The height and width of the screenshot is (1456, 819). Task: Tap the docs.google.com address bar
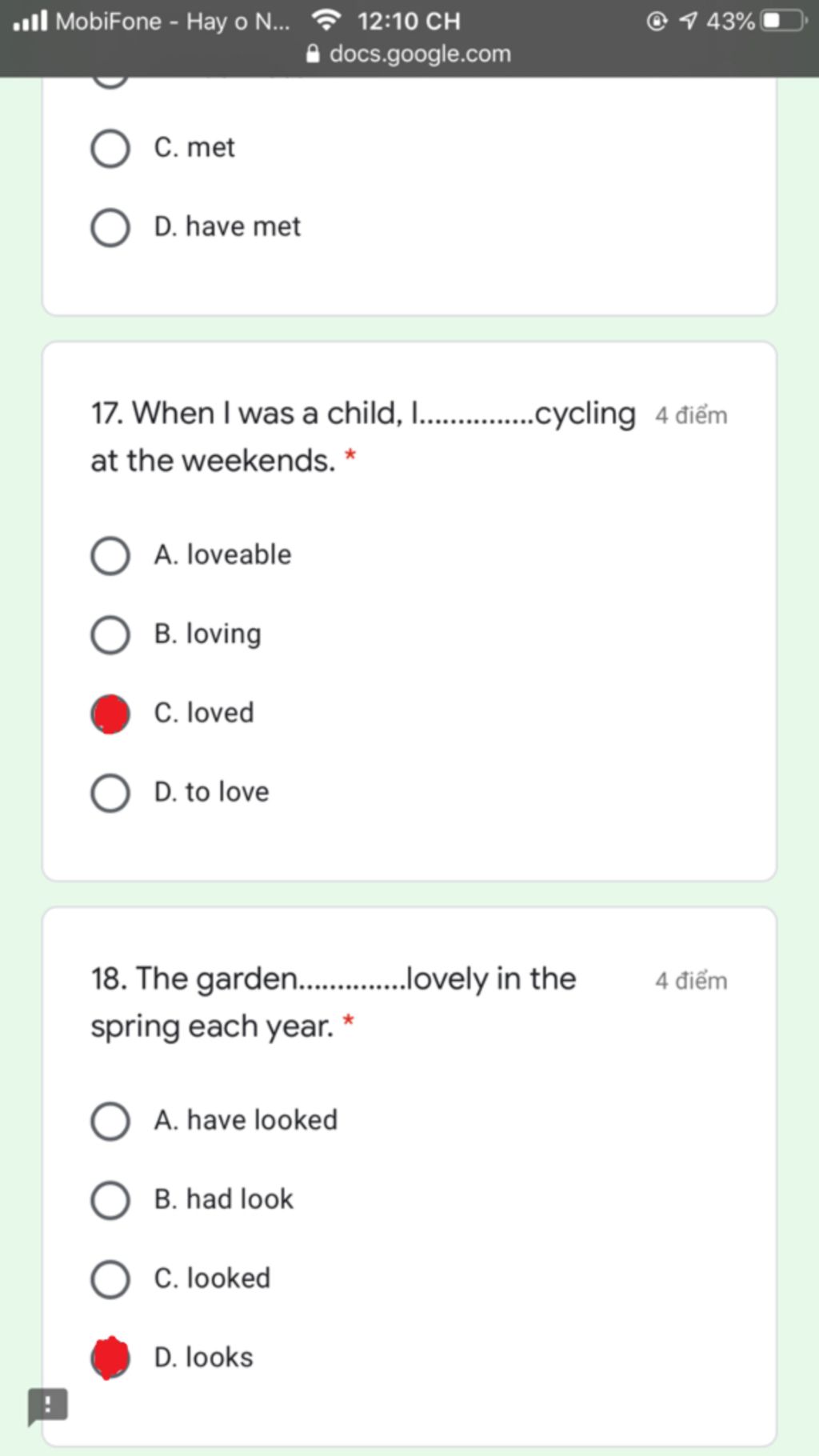409,54
